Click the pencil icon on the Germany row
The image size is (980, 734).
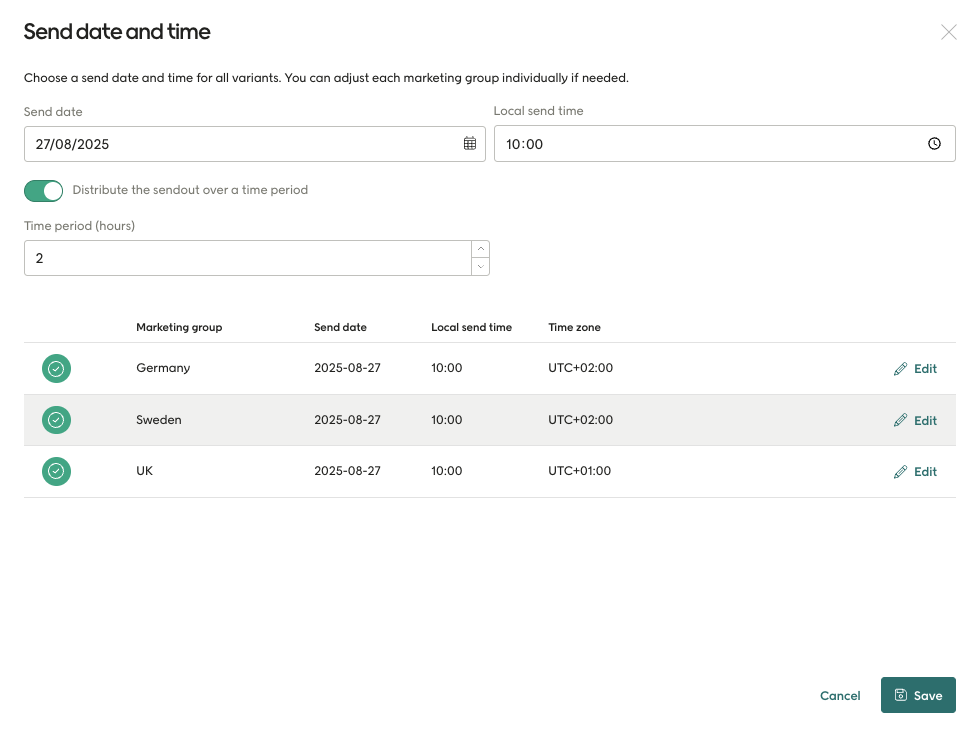[x=899, y=368]
